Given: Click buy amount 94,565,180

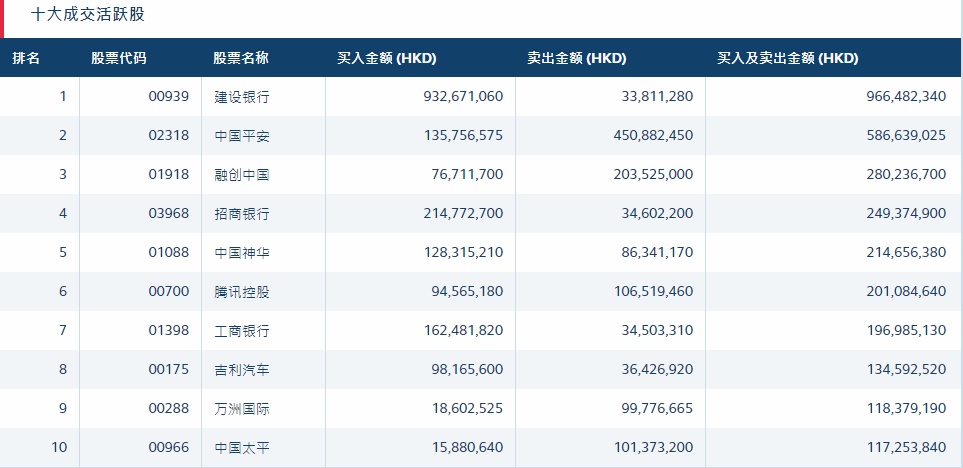Looking at the screenshot, I should click(x=469, y=291).
